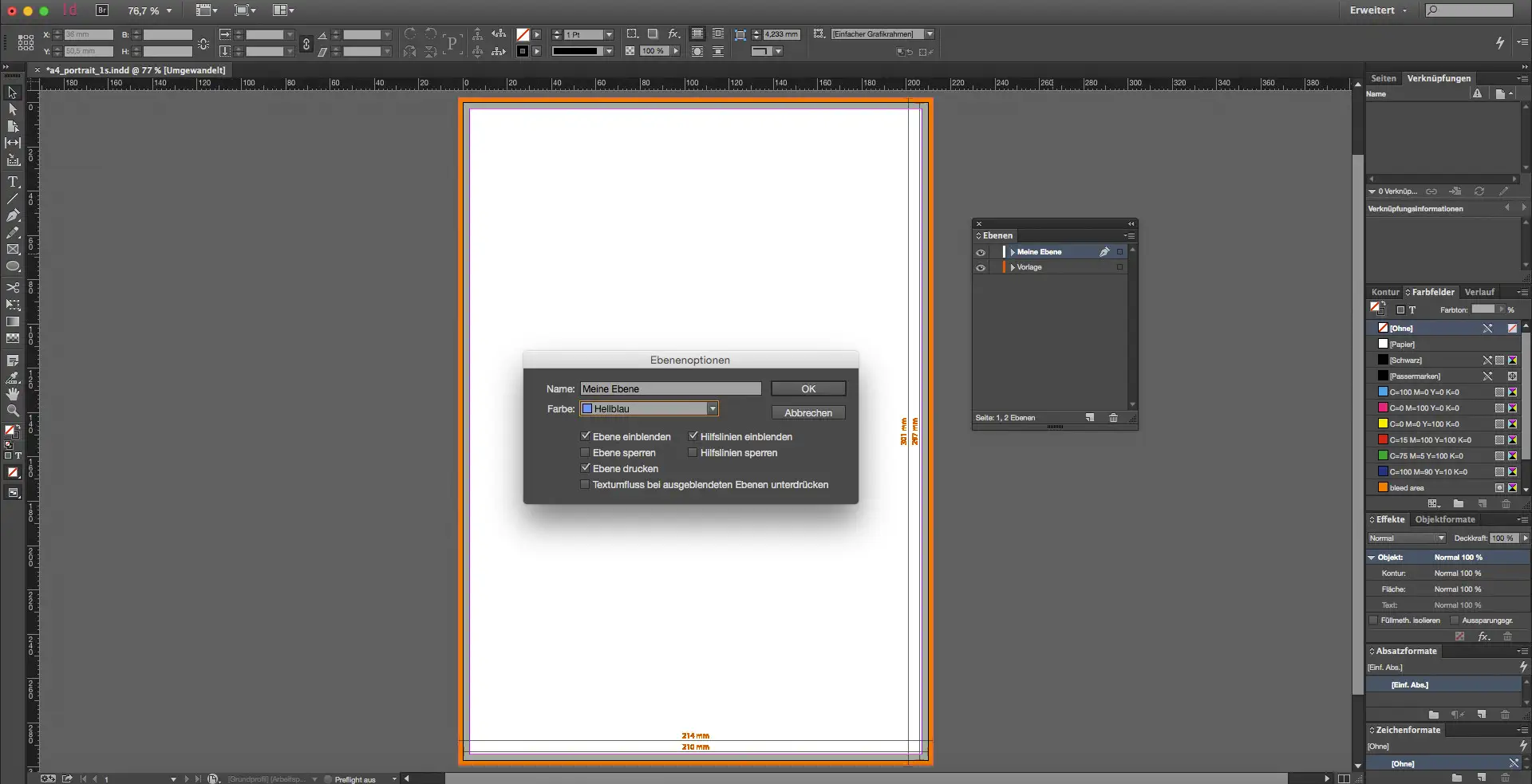
Task: Select the Scissors tool
Action: [13, 287]
